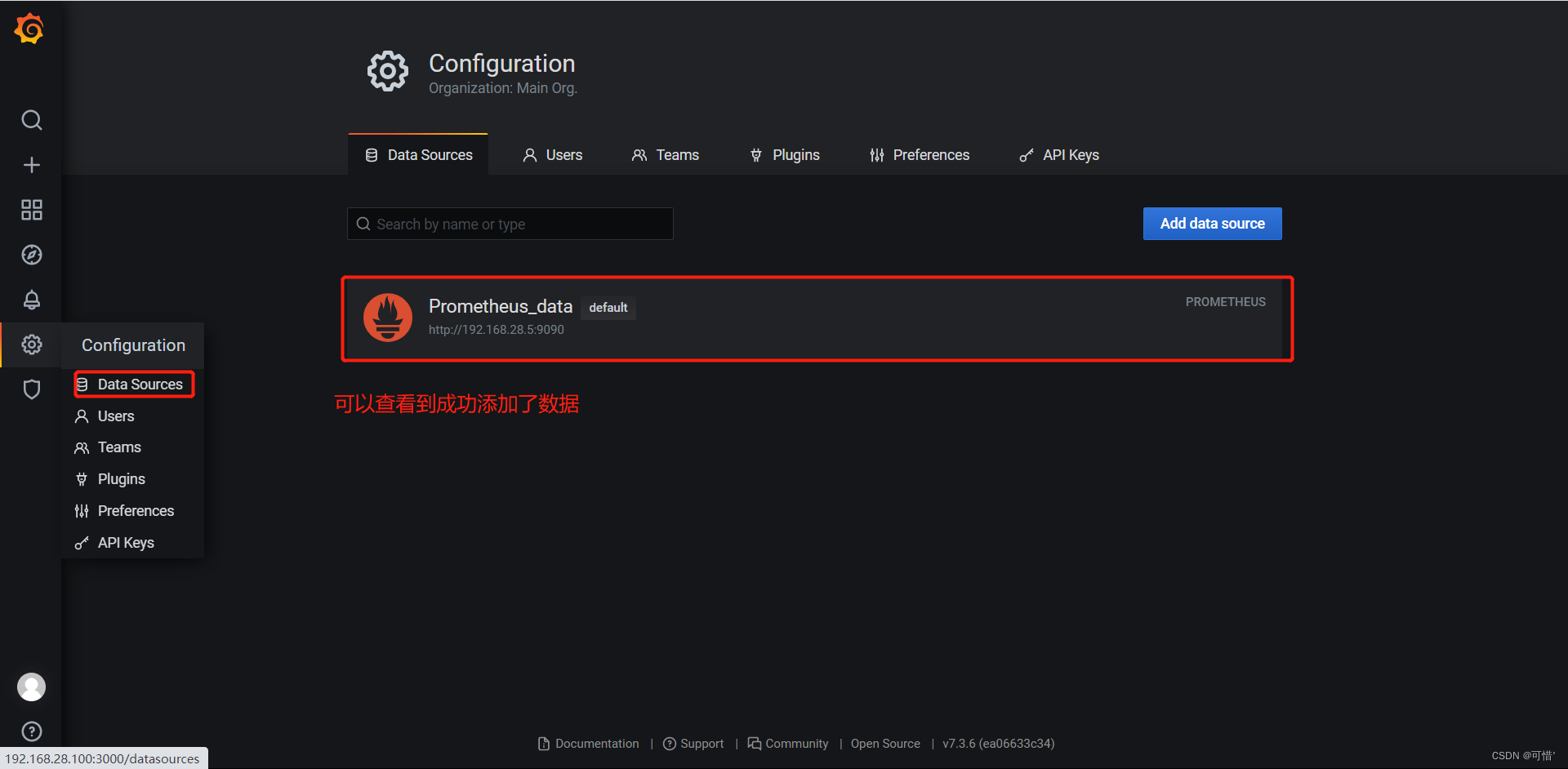Open the Prometheus_data data source name

tap(501, 306)
